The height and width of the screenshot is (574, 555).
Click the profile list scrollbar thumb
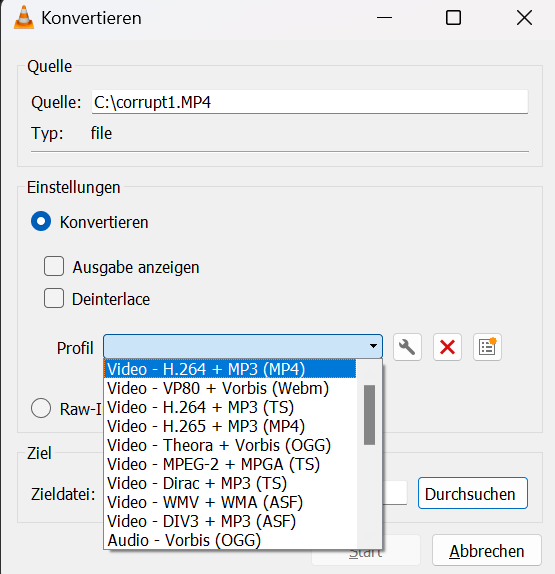(369, 415)
